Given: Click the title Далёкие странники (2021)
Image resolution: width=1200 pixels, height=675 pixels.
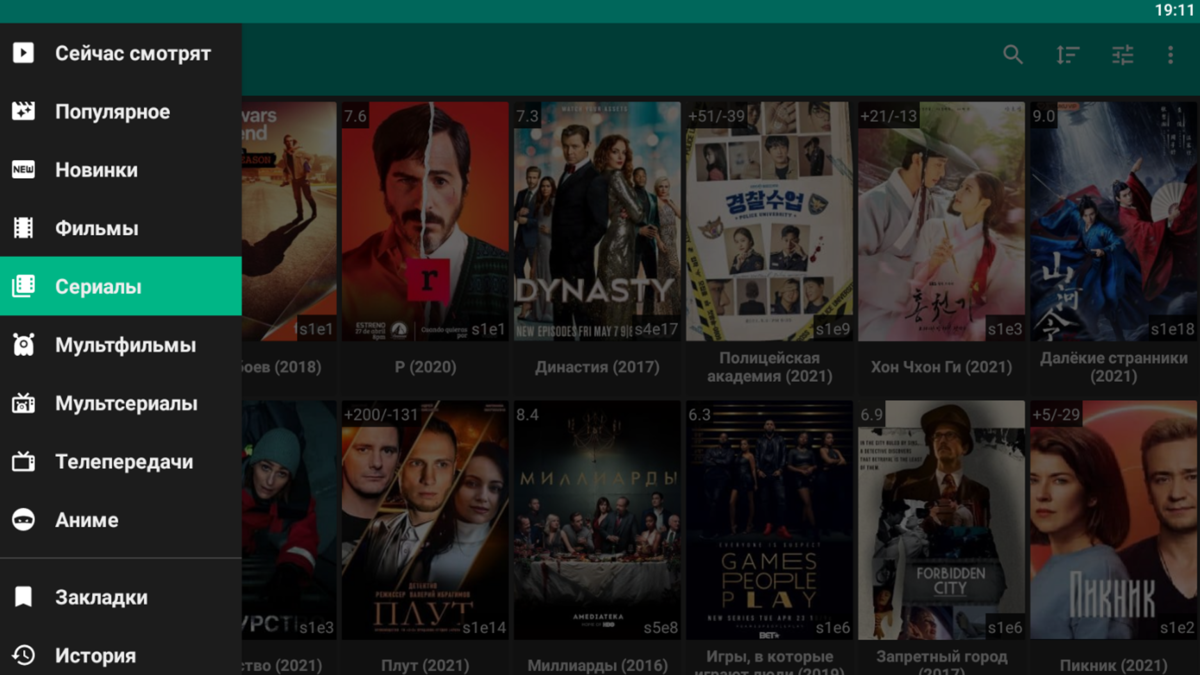Looking at the screenshot, I should (1113, 367).
